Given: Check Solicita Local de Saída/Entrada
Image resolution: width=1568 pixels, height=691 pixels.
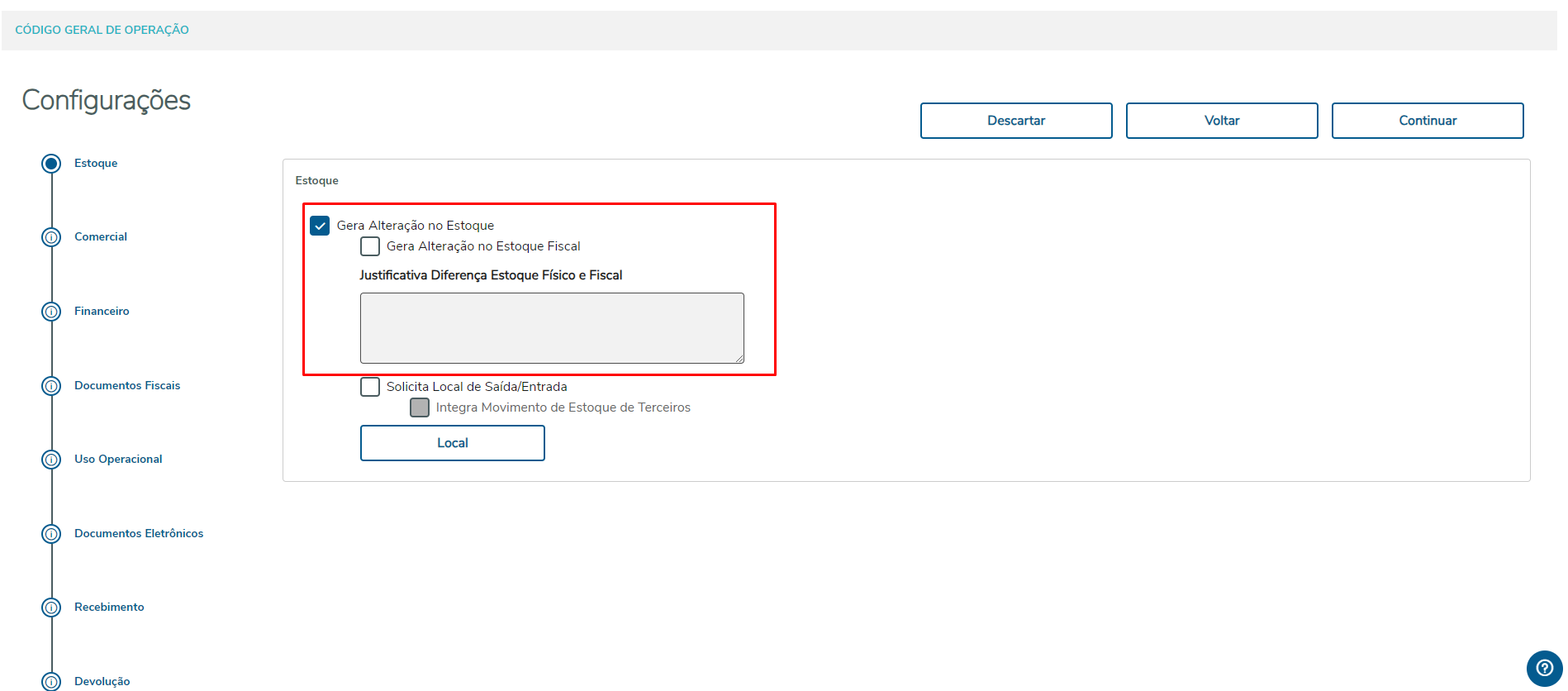Looking at the screenshot, I should click(370, 387).
